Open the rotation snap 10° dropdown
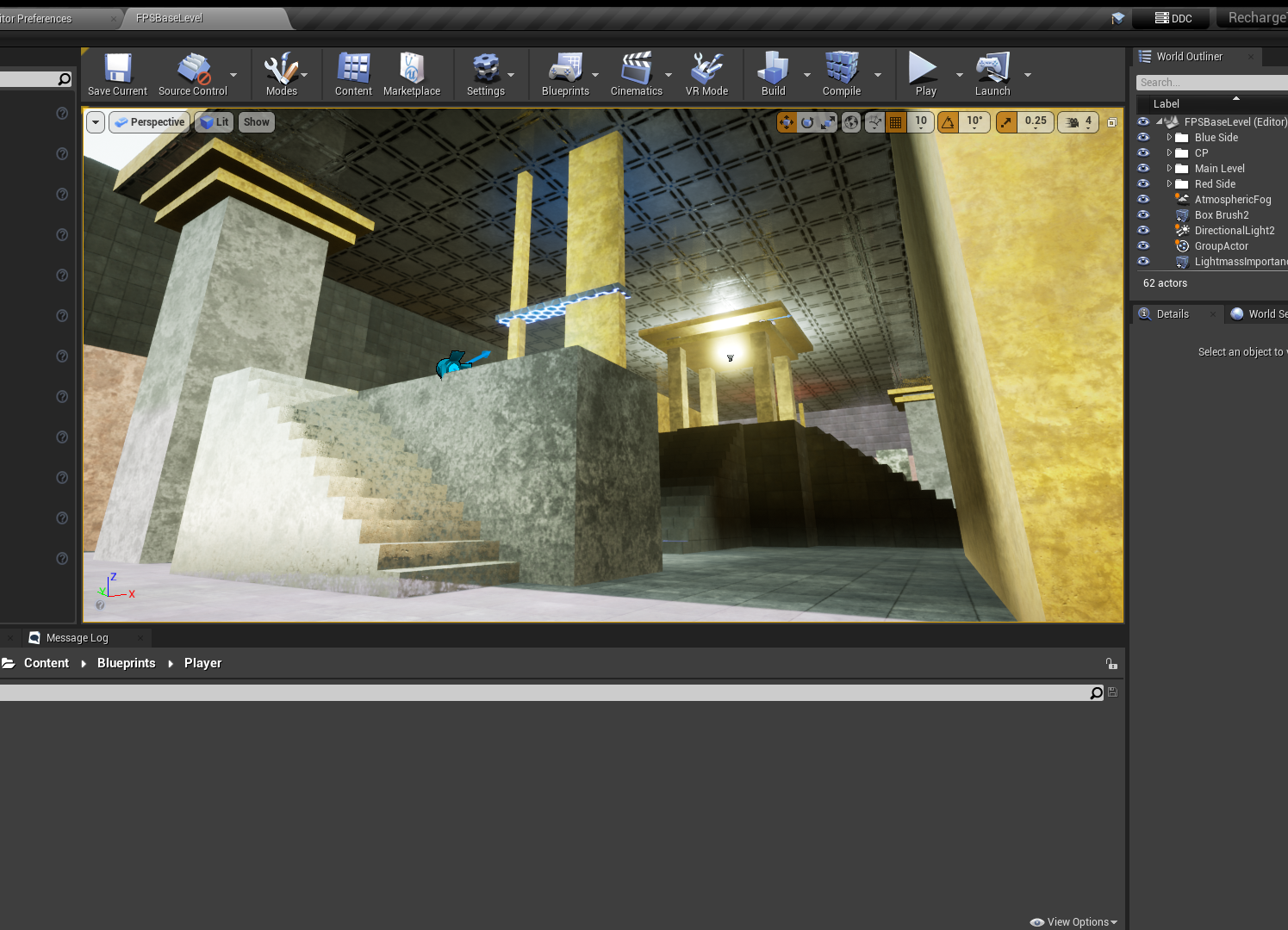 click(x=974, y=122)
